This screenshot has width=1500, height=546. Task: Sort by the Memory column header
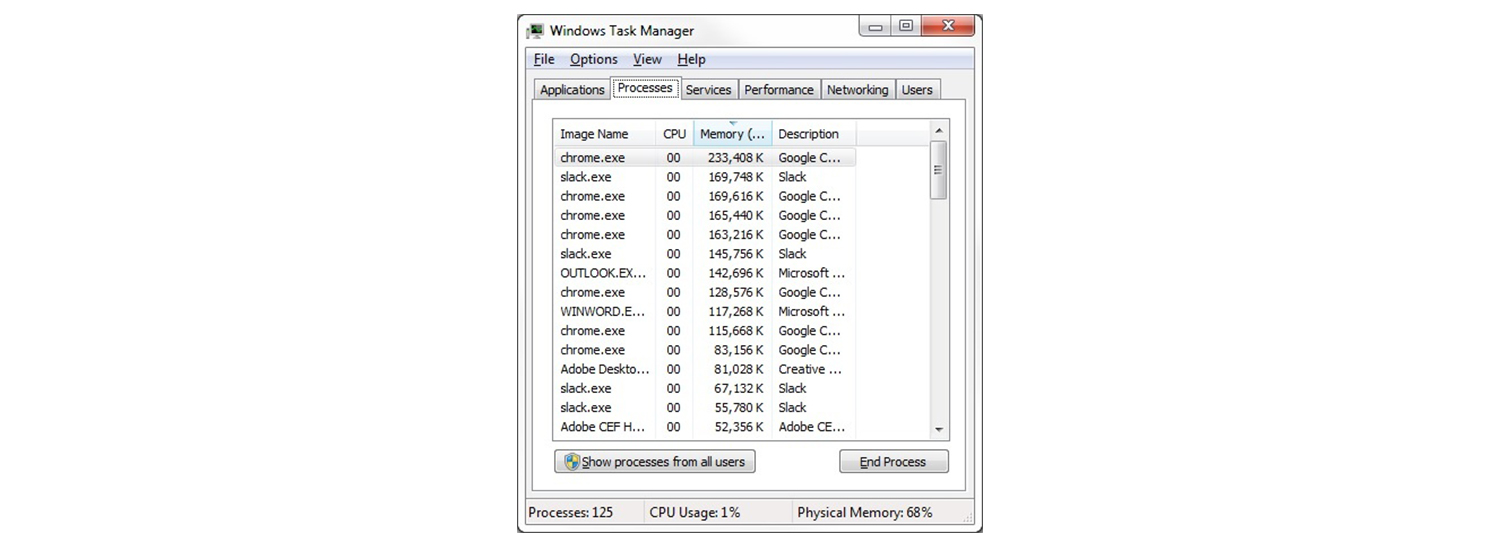(732, 134)
